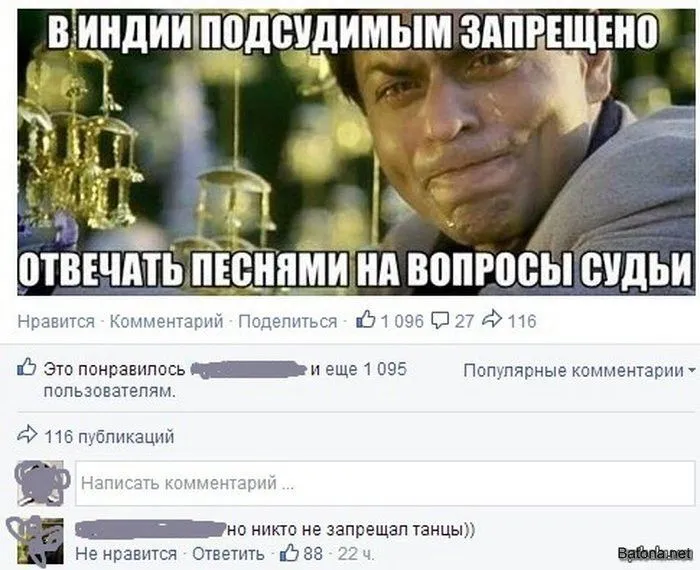Click the thumbs-up icon beside 1 096
This screenshot has width=700, height=570.
[x=366, y=320]
